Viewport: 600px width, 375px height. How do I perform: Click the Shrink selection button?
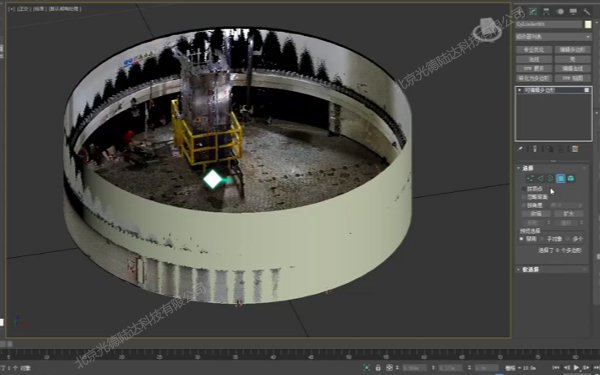click(536, 214)
